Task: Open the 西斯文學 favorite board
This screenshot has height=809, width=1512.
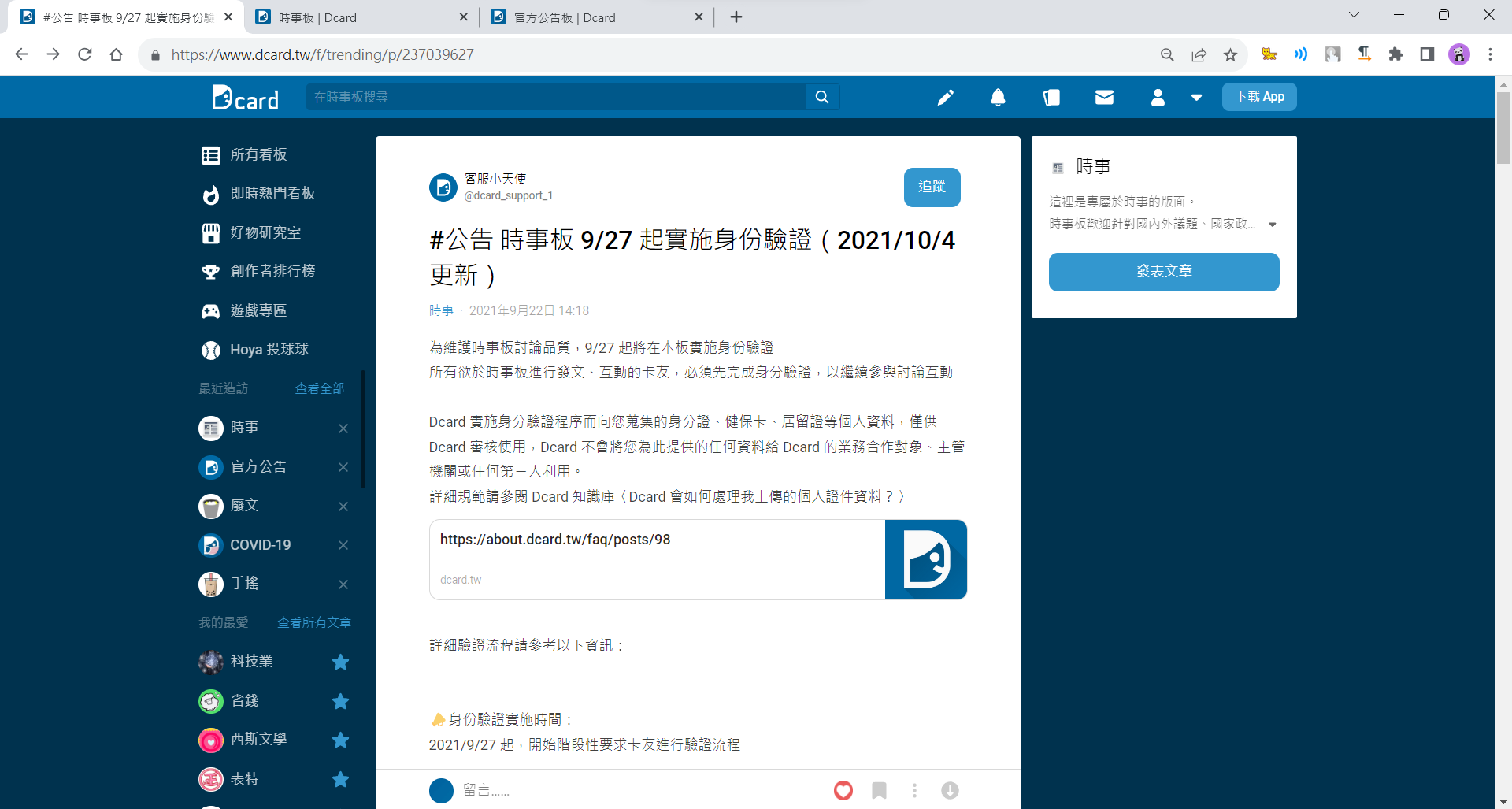Action: (258, 740)
